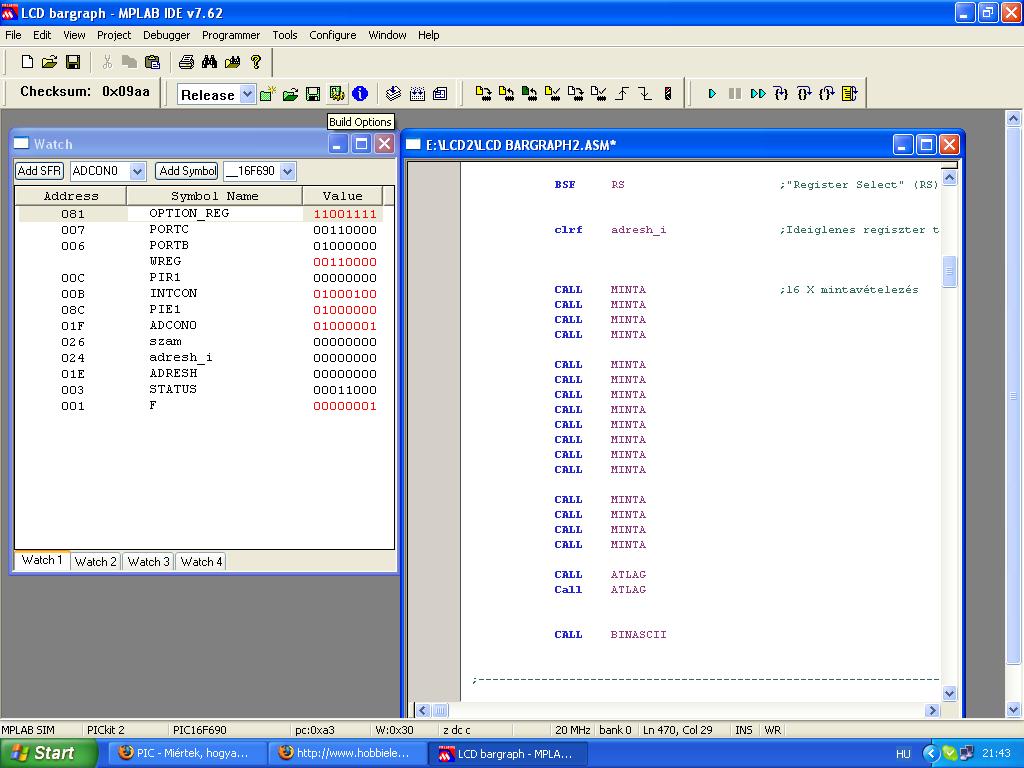
Task: Click the Print icon
Action: 186,61
